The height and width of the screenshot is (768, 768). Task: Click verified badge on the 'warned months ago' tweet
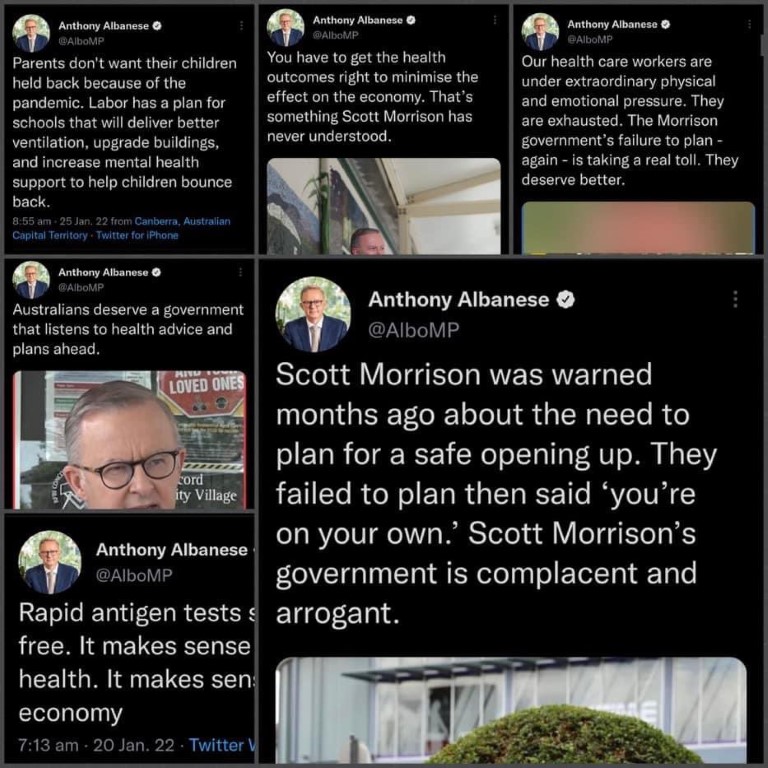click(566, 299)
